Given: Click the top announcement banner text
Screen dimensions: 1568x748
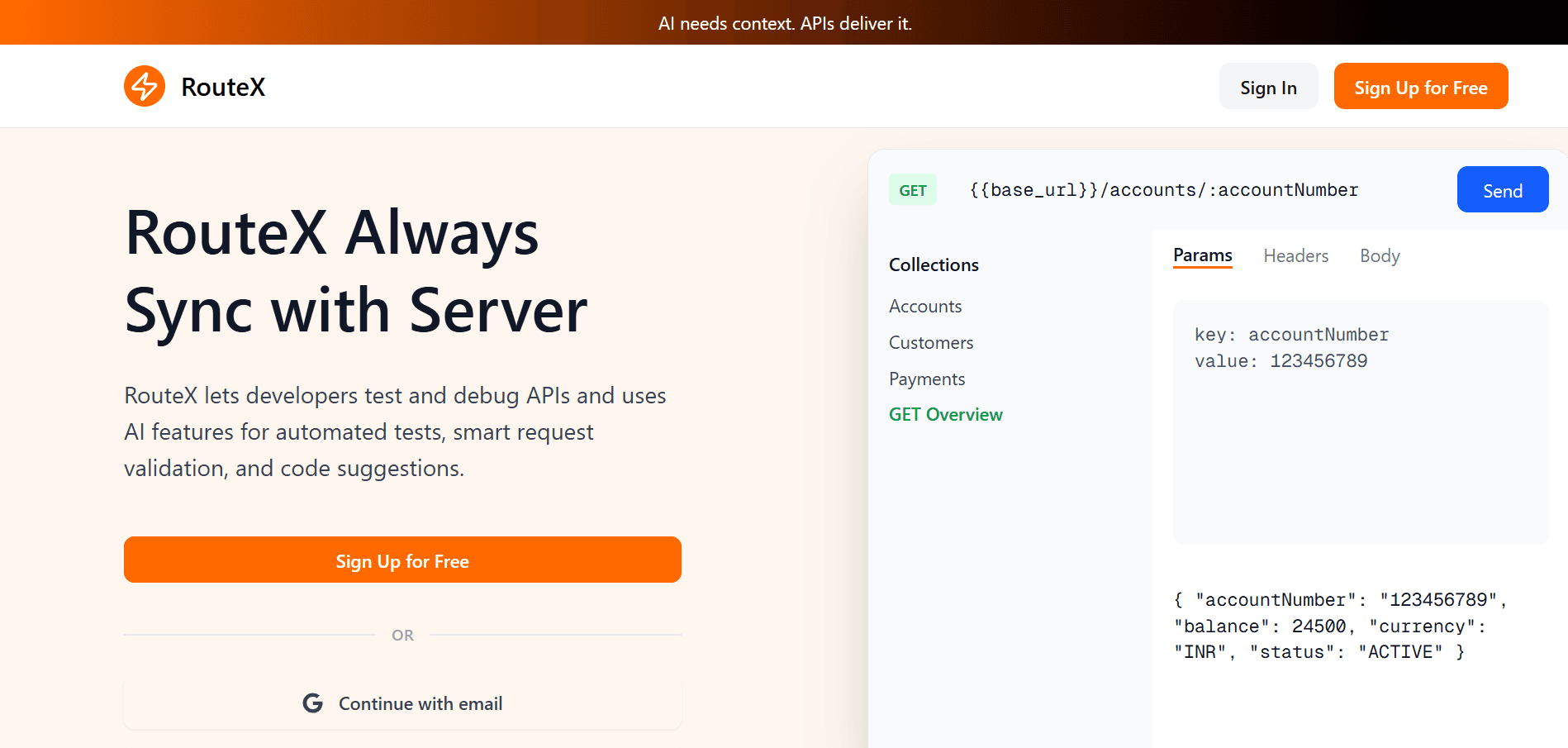Looking at the screenshot, I should point(784,23).
